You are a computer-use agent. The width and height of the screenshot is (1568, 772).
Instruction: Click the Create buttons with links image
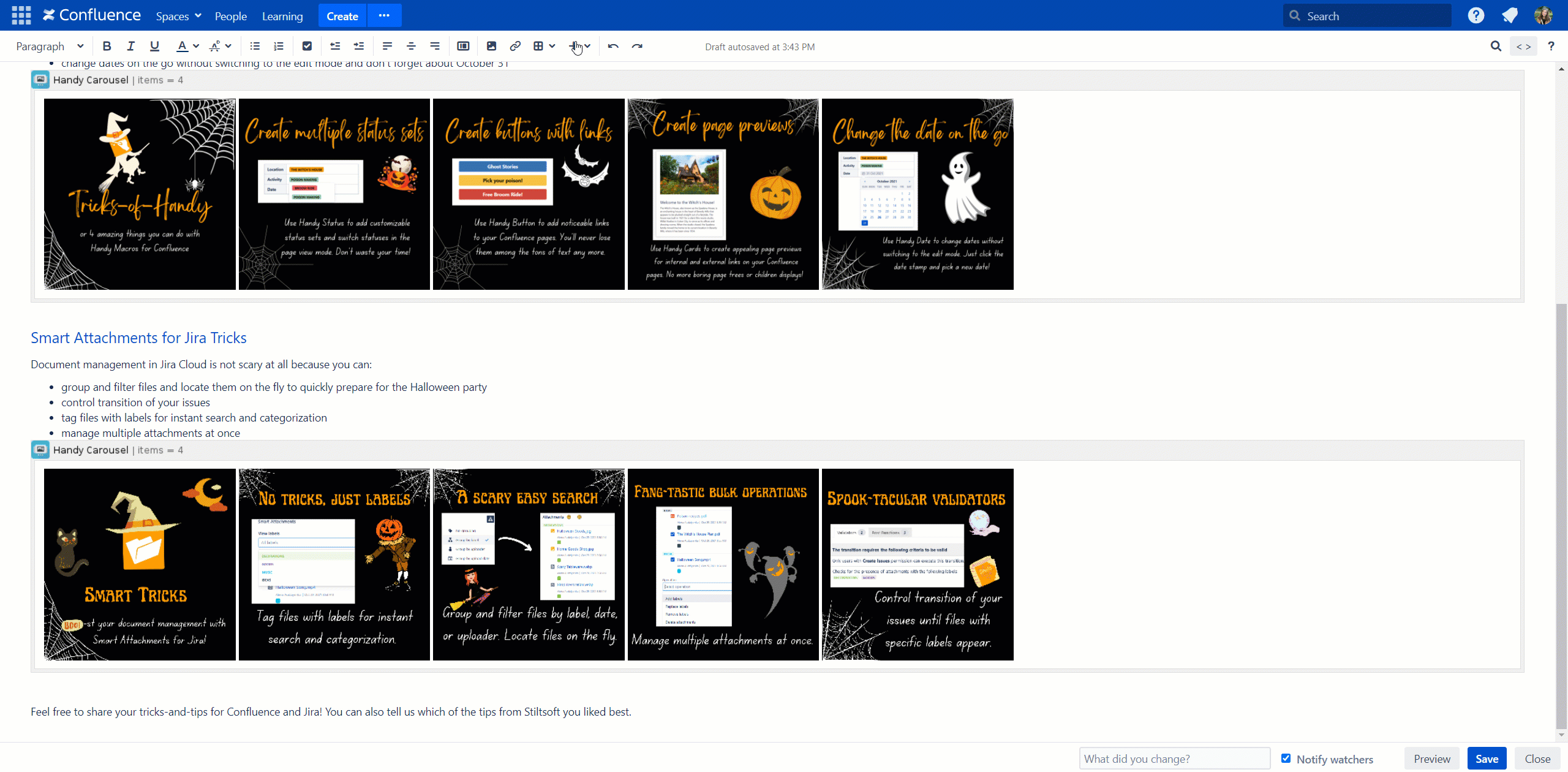tap(529, 194)
